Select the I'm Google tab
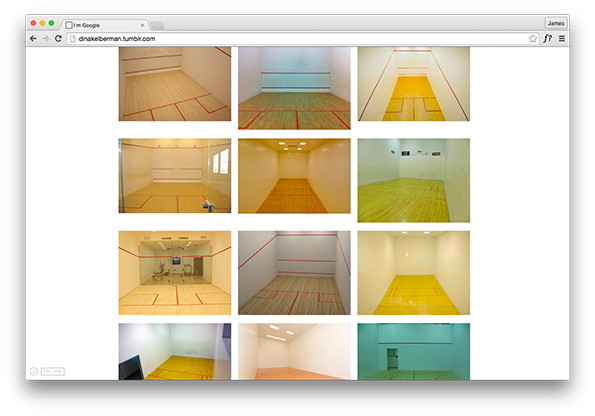The image size is (595, 416). coord(104,25)
